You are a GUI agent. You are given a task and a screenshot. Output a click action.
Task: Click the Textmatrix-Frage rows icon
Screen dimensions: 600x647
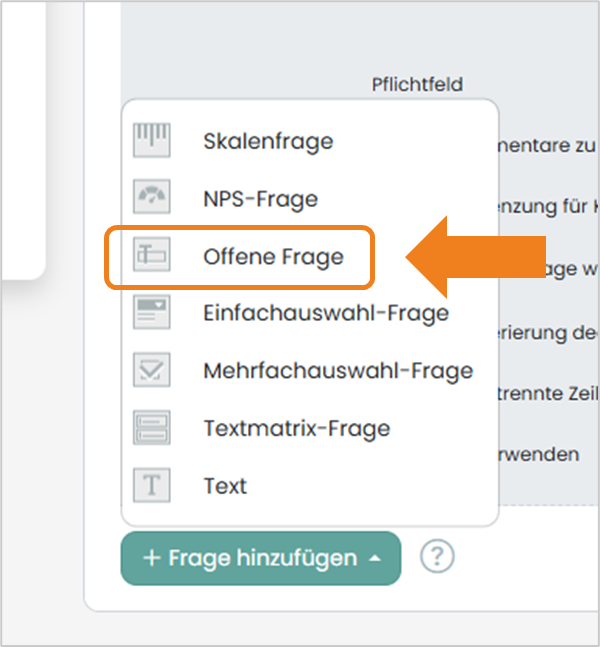pos(151,428)
